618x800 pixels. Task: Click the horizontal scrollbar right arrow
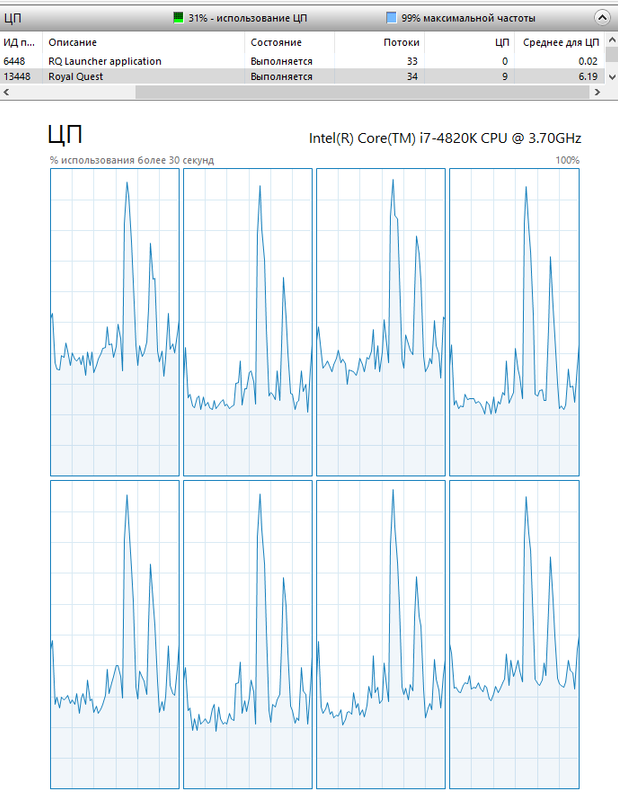click(x=598, y=92)
